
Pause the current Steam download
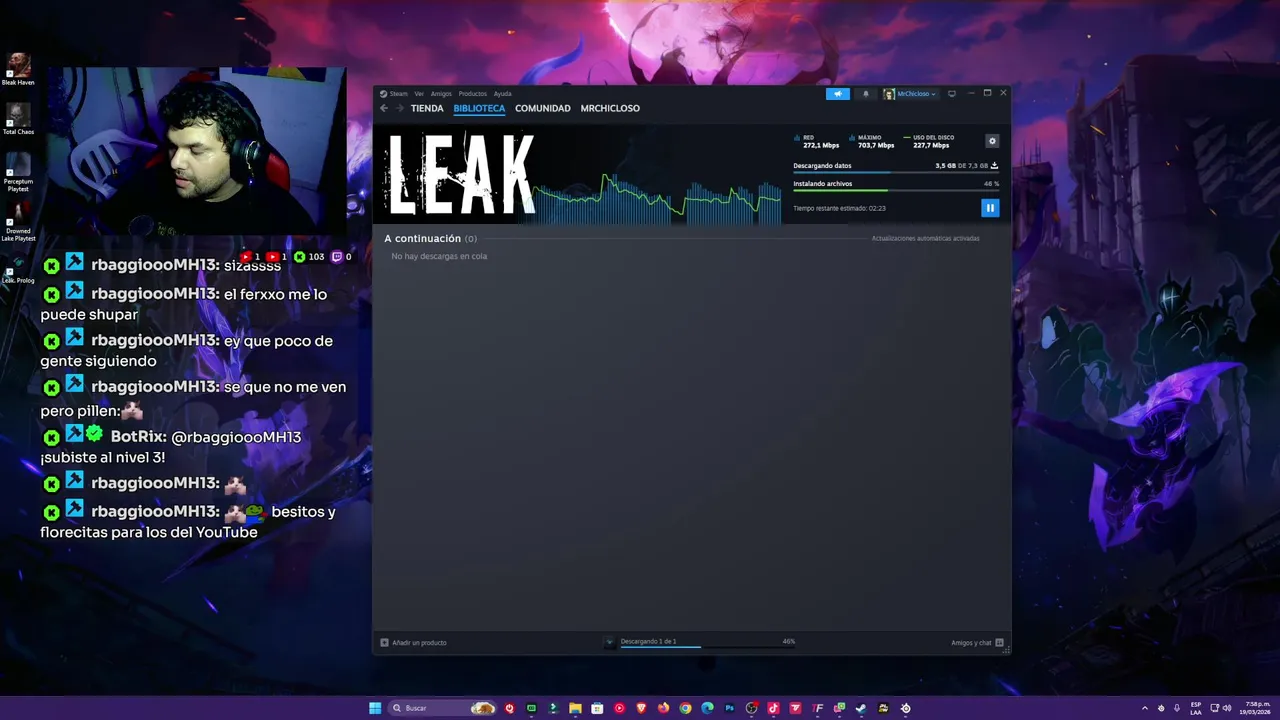[990, 207]
